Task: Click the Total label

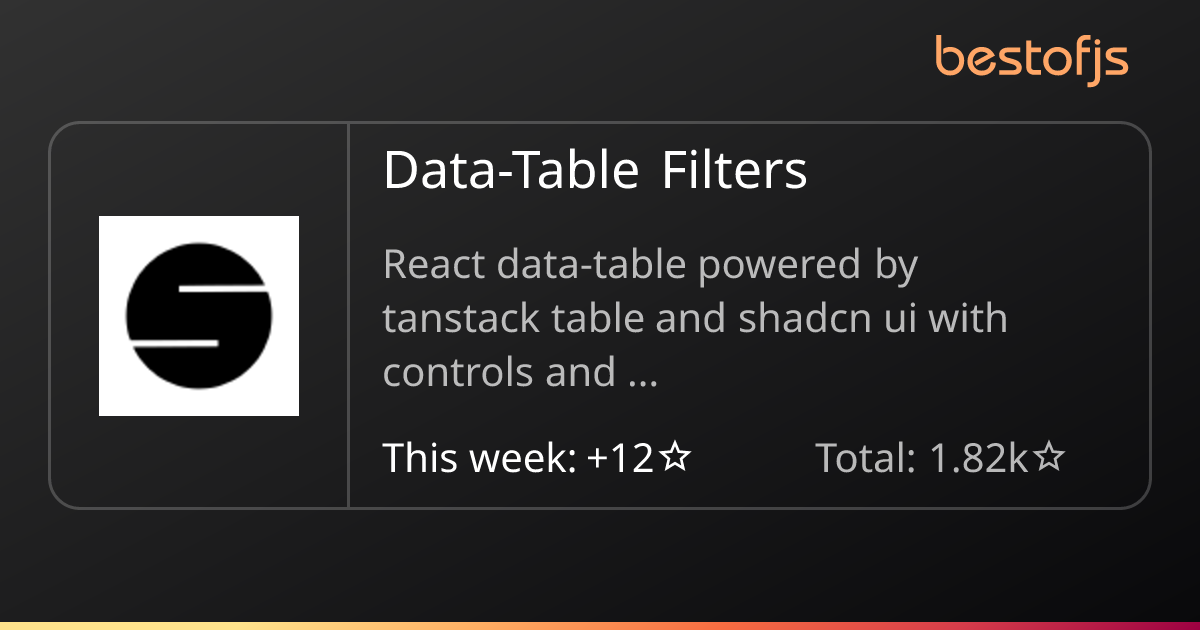Action: pyautogui.click(x=866, y=458)
